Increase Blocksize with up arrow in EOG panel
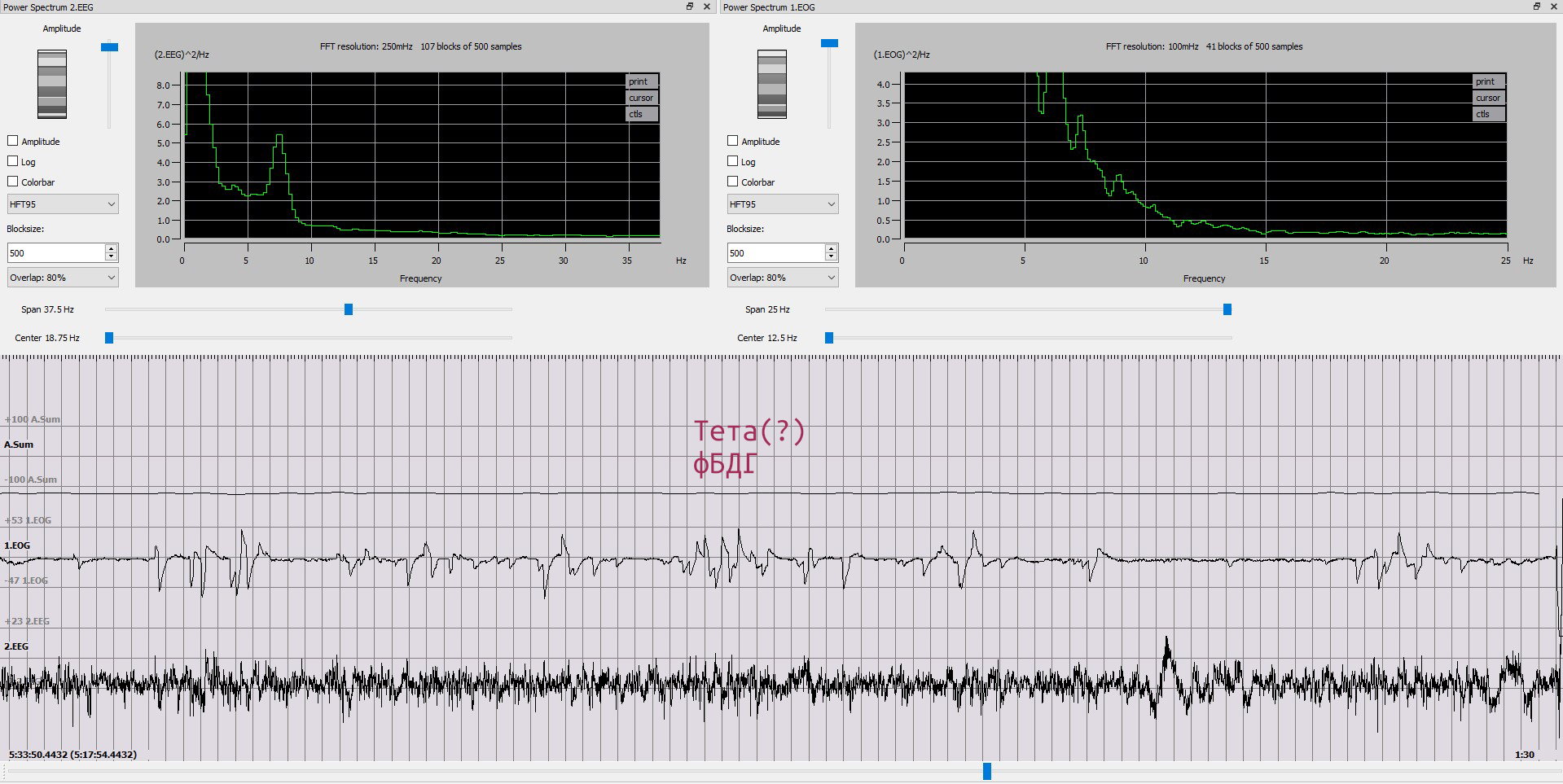This screenshot has width=1563, height=784. [832, 248]
